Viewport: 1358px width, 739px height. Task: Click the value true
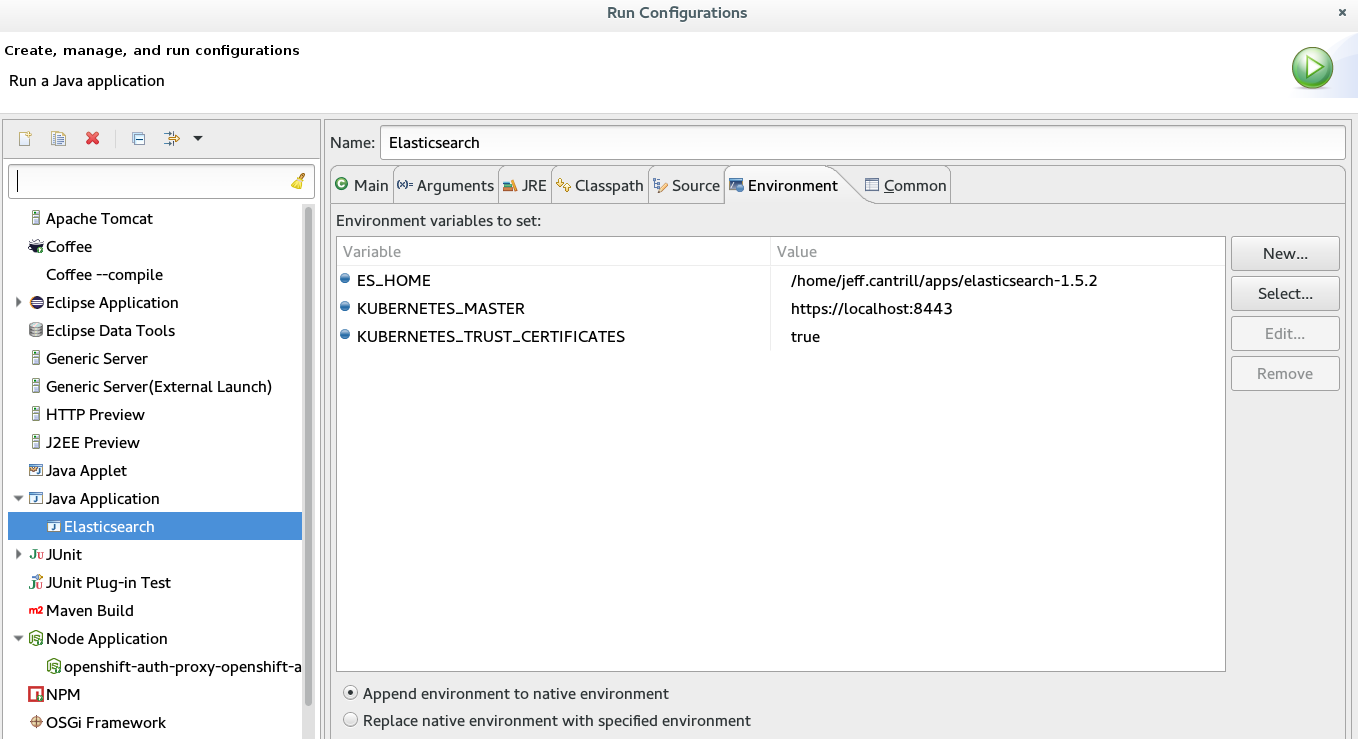(x=805, y=336)
